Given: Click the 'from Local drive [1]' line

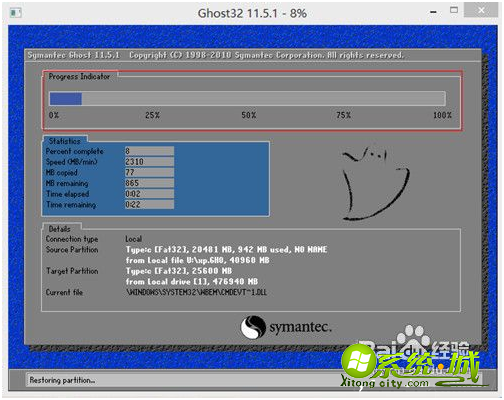Looking at the screenshot, I should [x=192, y=282].
